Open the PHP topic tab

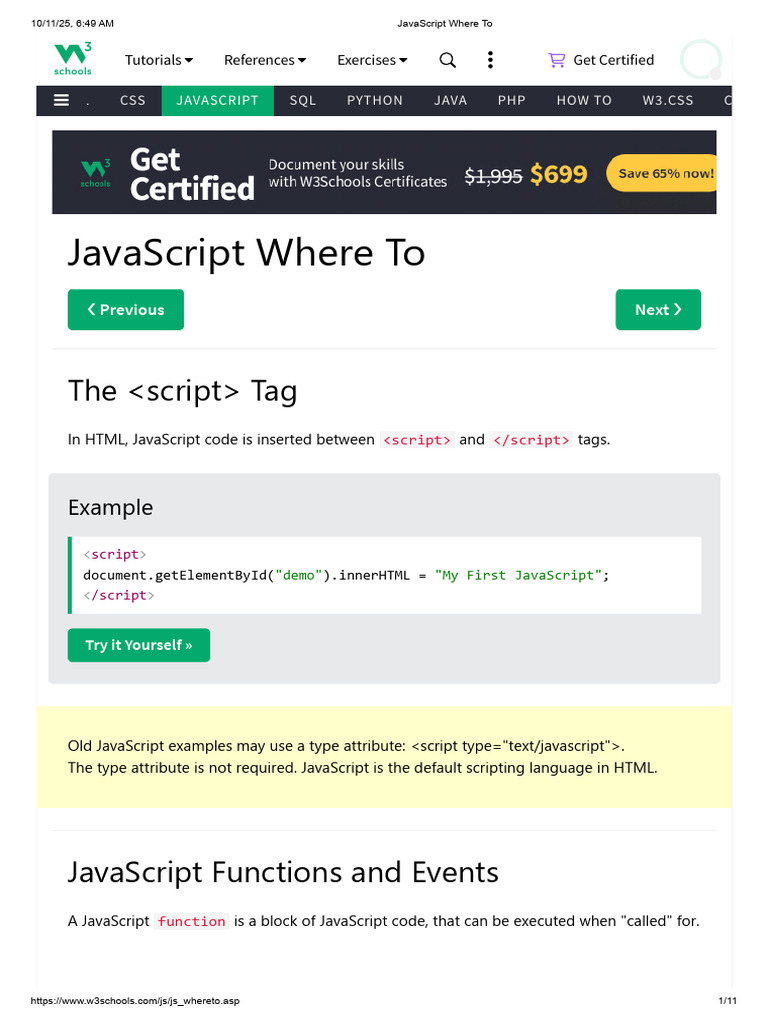click(x=511, y=101)
